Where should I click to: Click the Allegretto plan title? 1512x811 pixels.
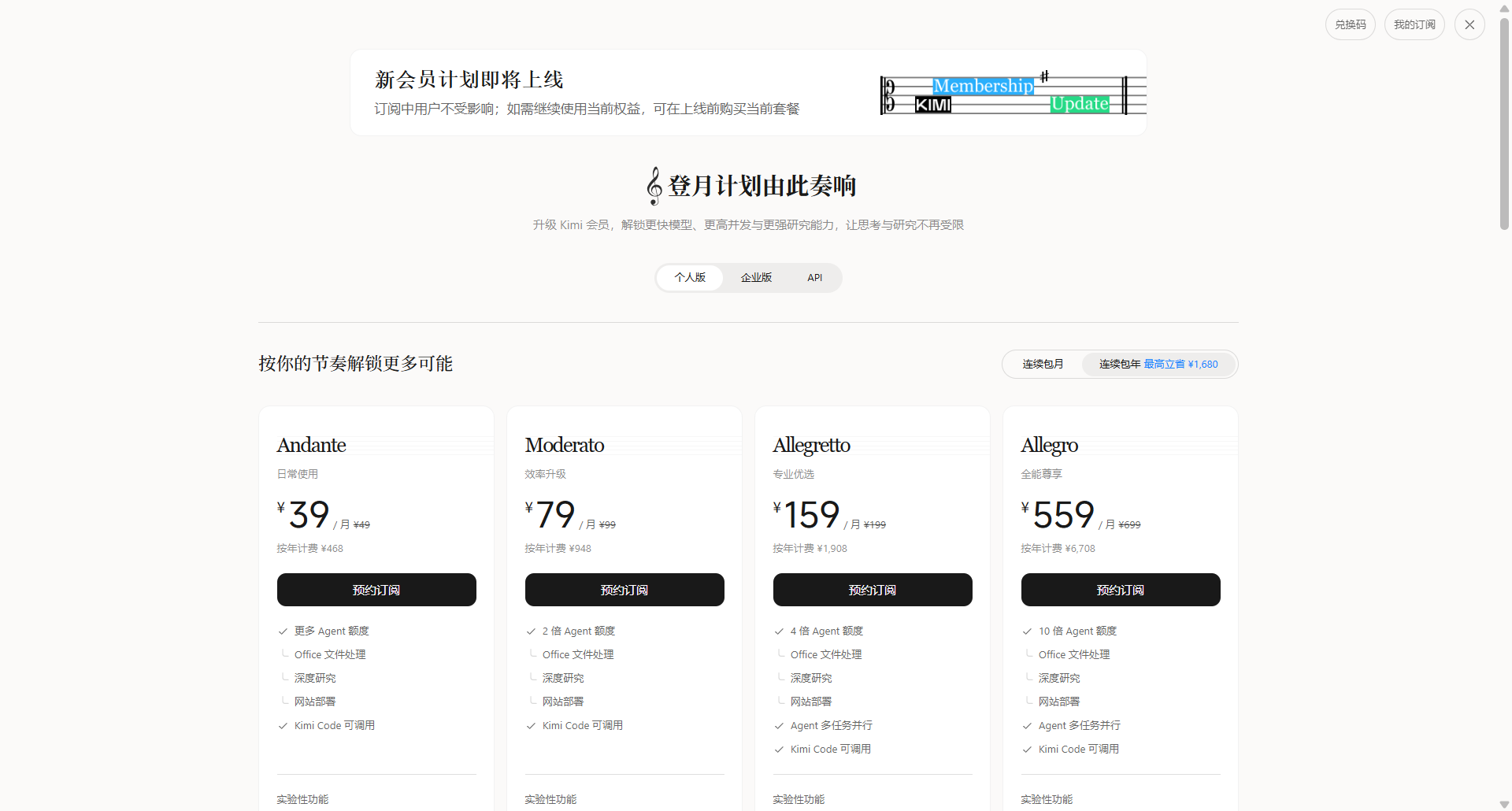tap(812, 445)
